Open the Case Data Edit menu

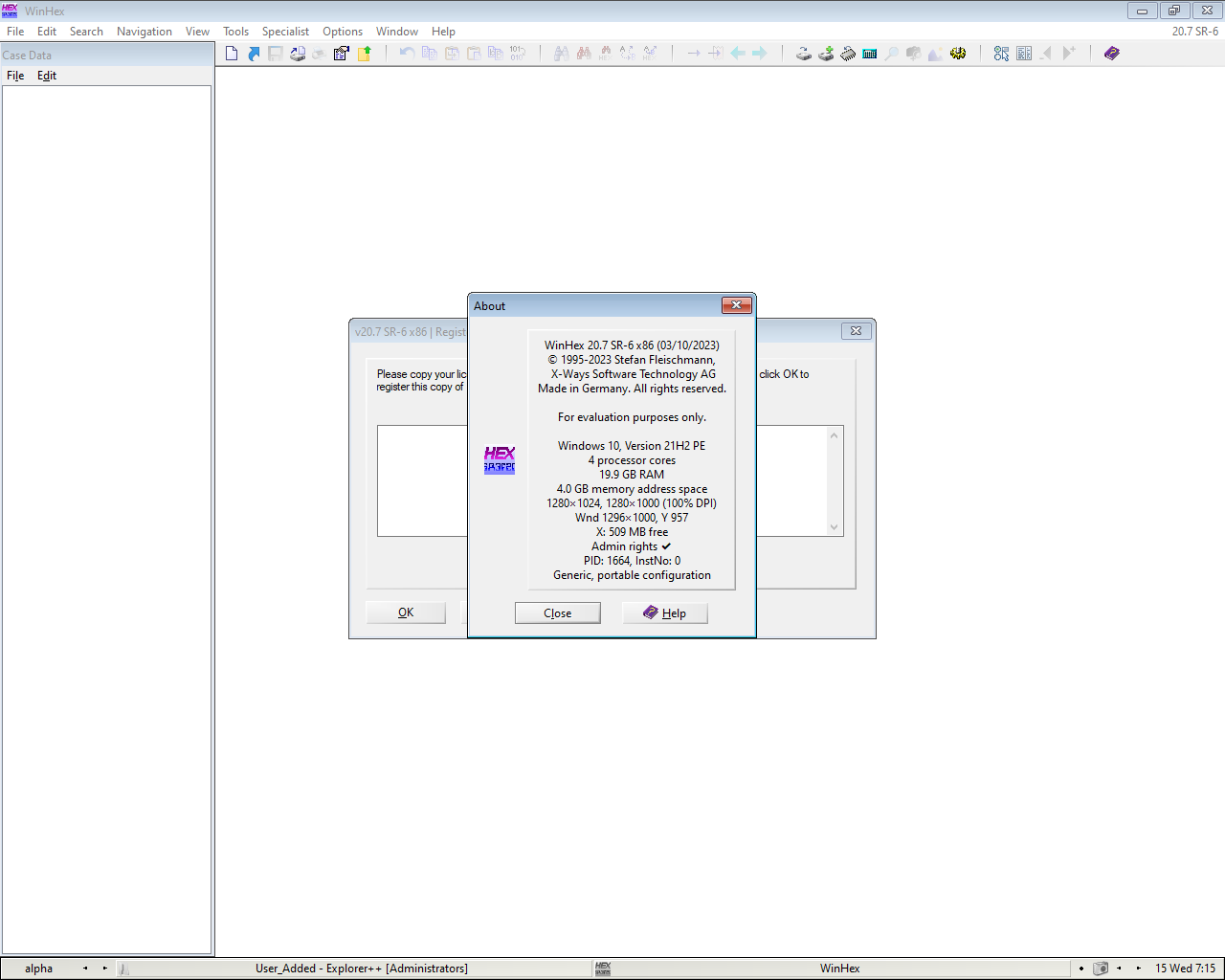click(x=47, y=76)
